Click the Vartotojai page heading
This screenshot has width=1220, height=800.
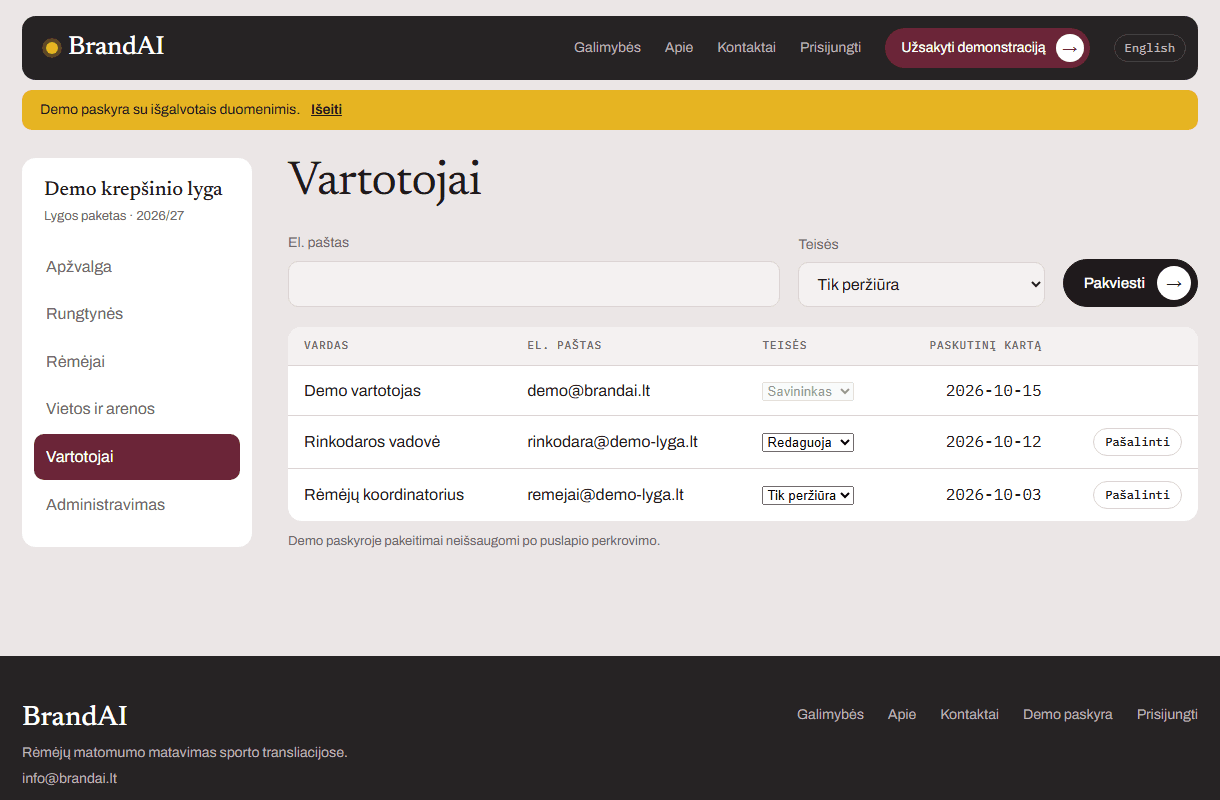[385, 181]
